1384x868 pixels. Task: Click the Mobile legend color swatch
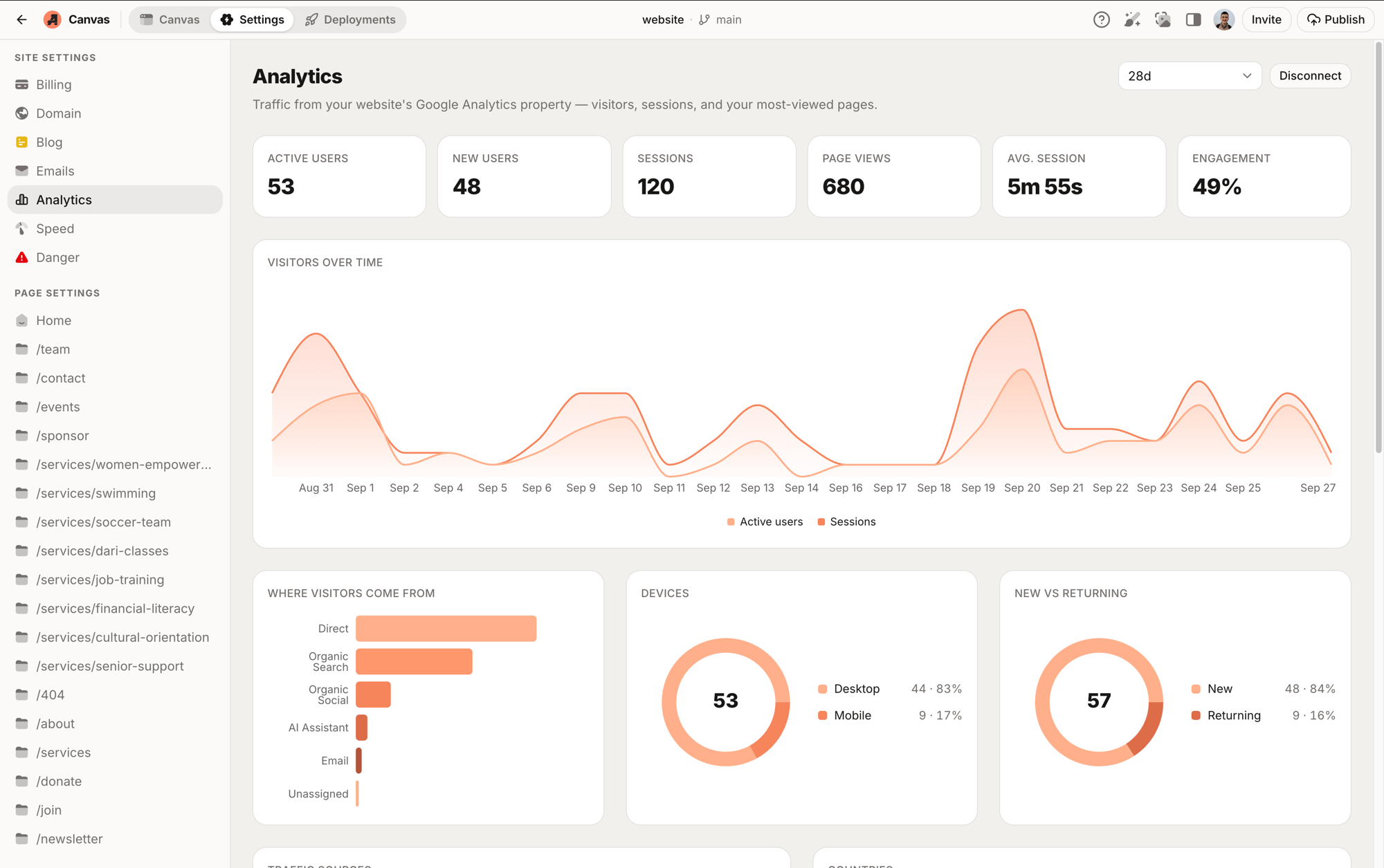coord(822,715)
